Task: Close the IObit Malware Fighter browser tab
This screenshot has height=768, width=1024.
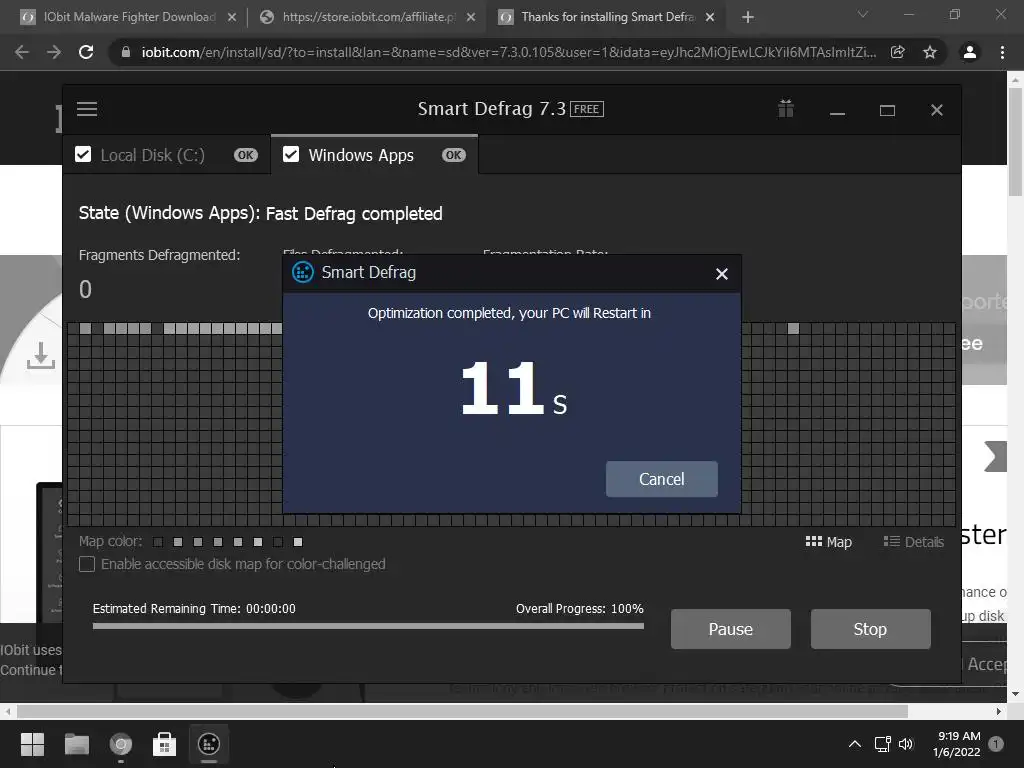Action: pos(232,17)
